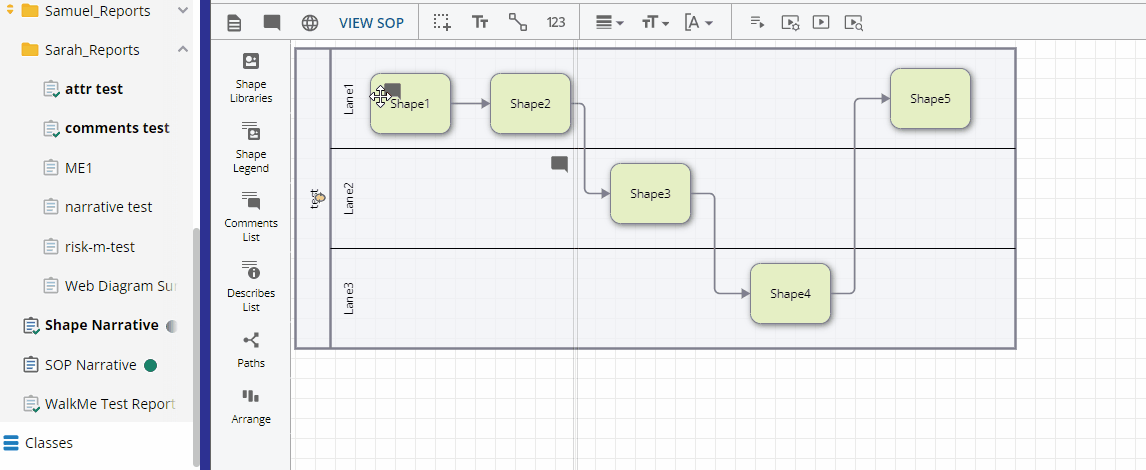Image resolution: width=1146 pixels, height=470 pixels.
Task: Open the narrative test report
Action: 108,207
